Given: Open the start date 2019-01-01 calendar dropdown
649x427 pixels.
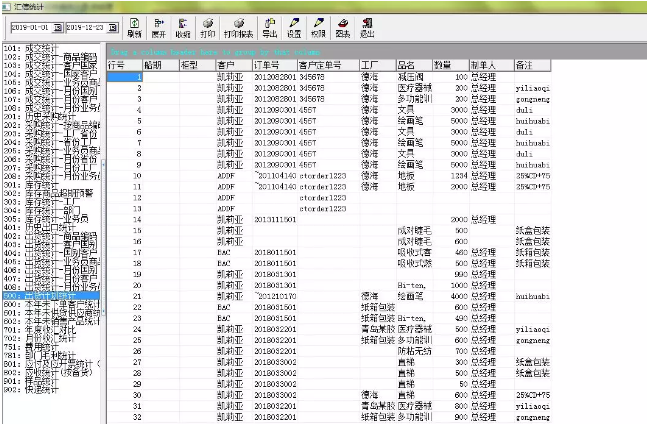Looking at the screenshot, I should click(58, 28).
